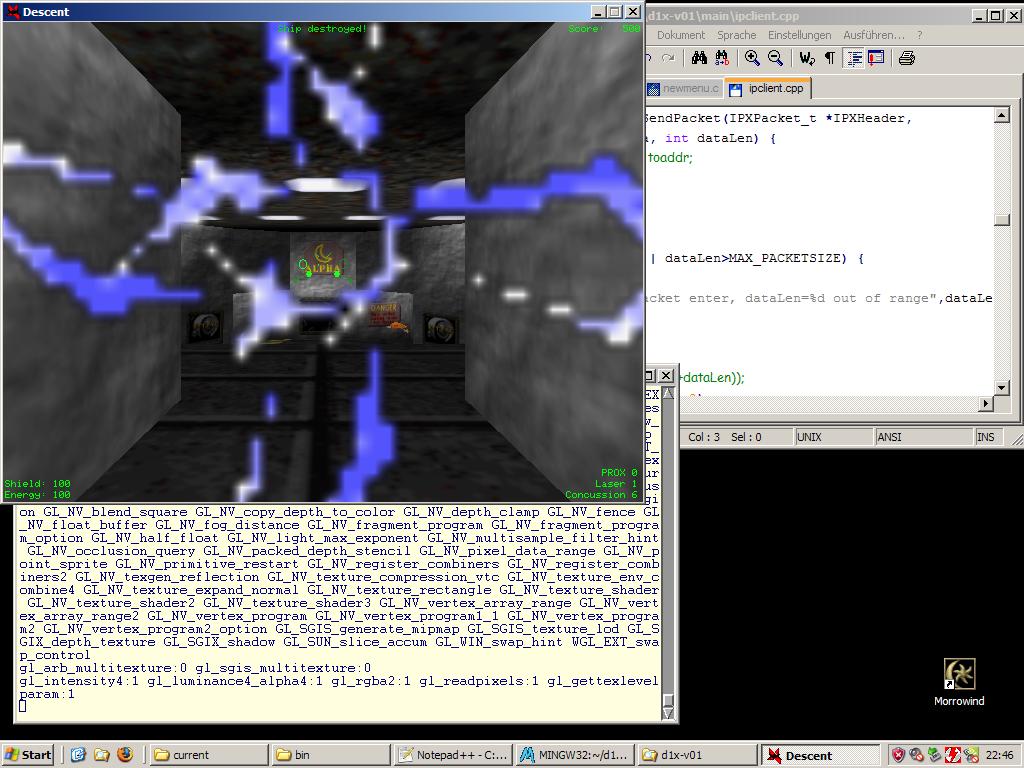This screenshot has width=1024, height=768.
Task: Open the Sprache menu
Action: [x=736, y=35]
